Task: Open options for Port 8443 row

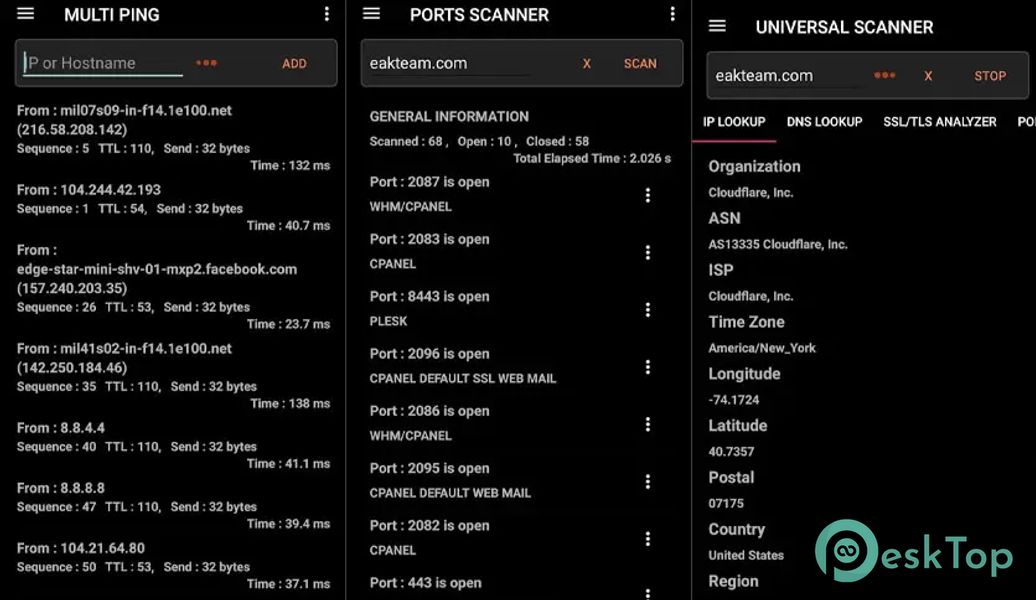Action: tap(648, 310)
